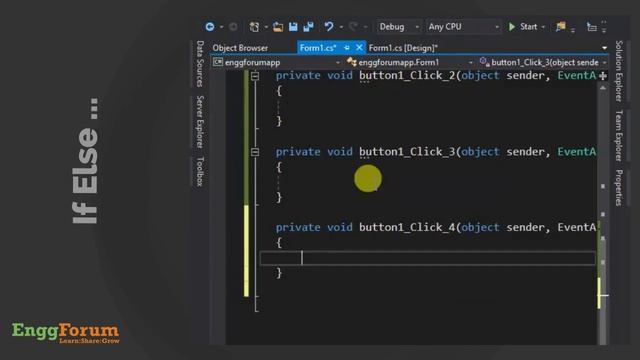Click the find-in-files icon right of Start
The height and width of the screenshot is (360, 640).
point(561,27)
